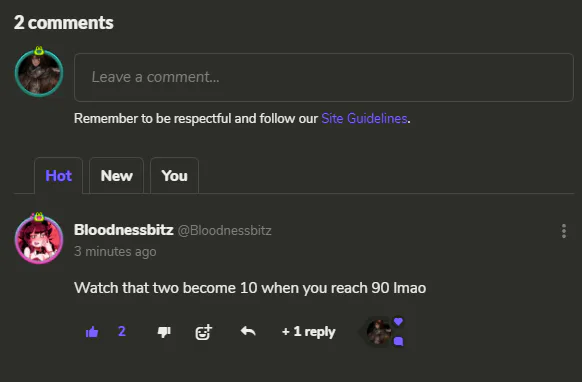The height and width of the screenshot is (382, 582).
Task: Switch to the New comments tab
Action: pos(116,176)
